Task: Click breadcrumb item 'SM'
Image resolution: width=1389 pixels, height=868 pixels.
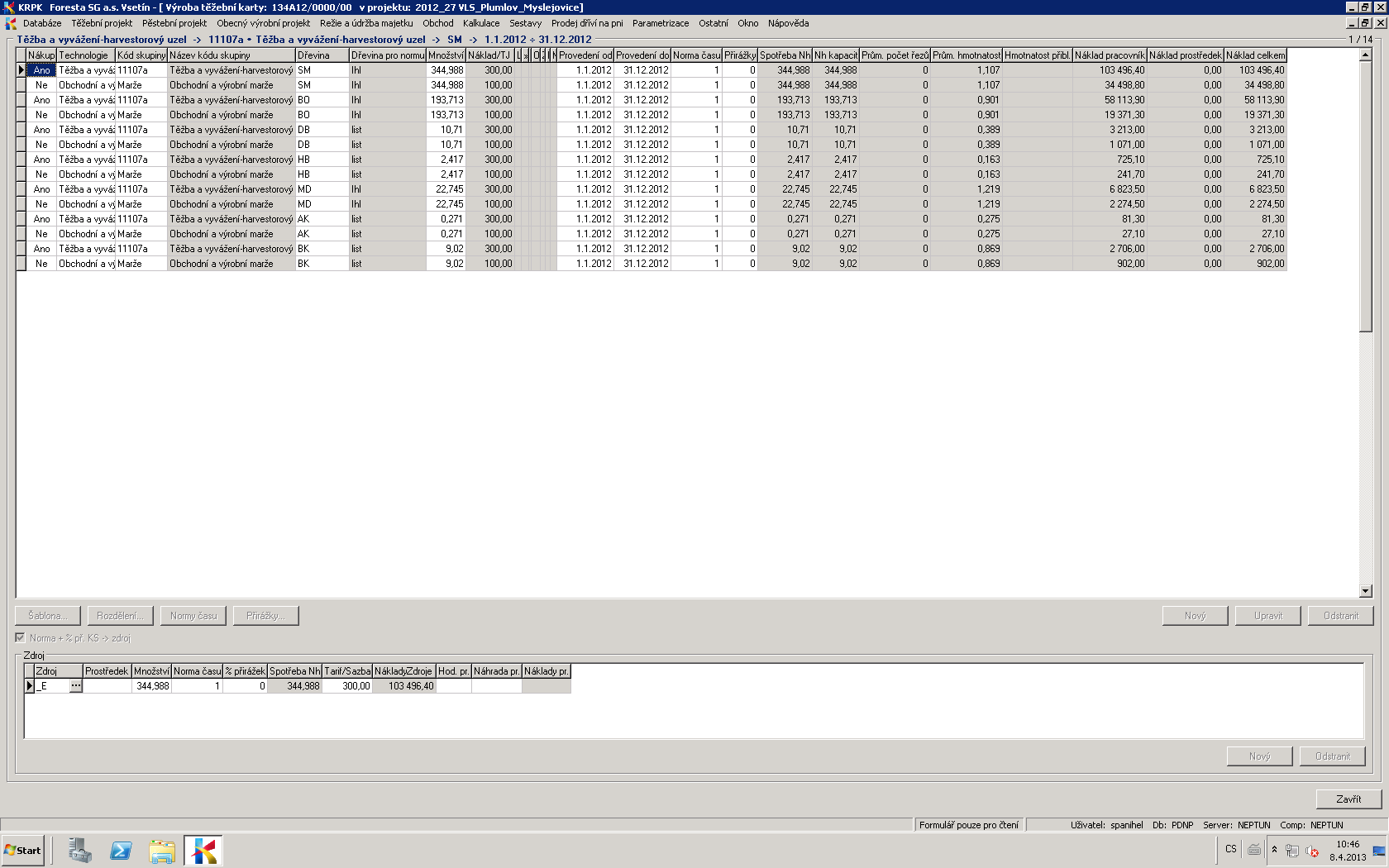Action: (x=455, y=40)
